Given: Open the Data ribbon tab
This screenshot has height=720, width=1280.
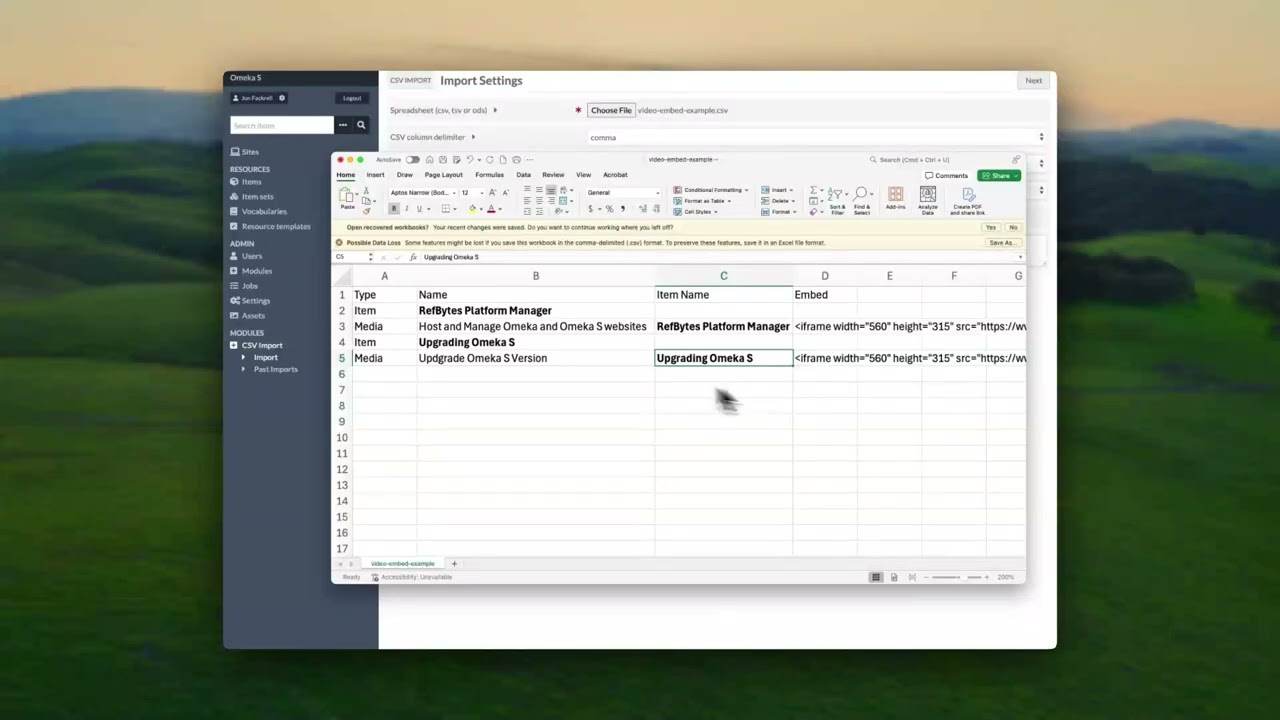Looking at the screenshot, I should click(x=523, y=175).
